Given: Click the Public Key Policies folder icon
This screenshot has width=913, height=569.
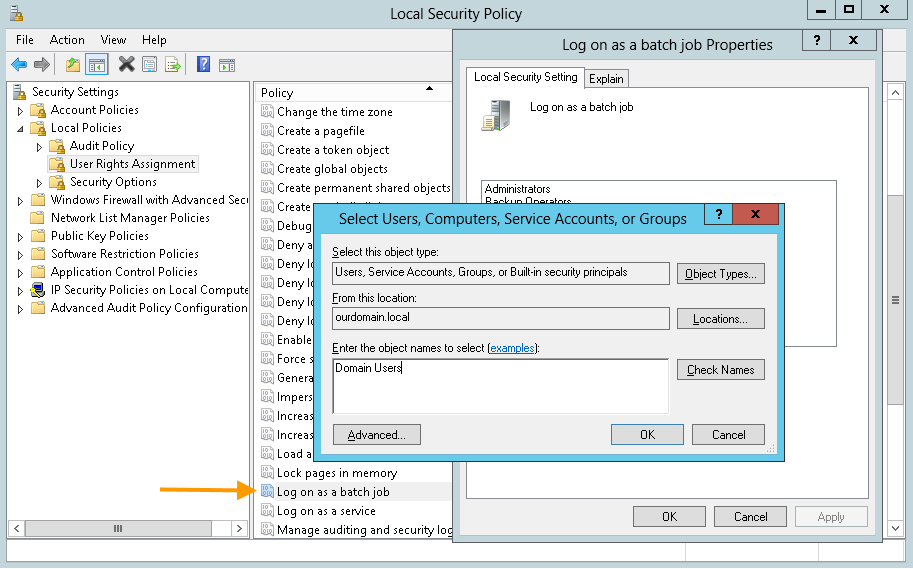Looking at the screenshot, I should [38, 236].
